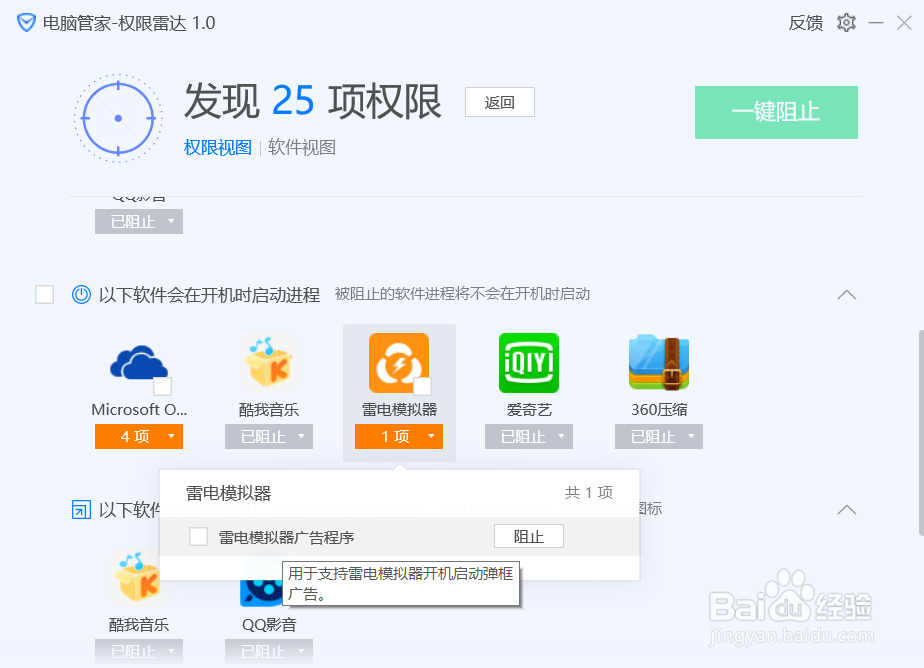Click the desktop shortcut section icon

point(81,510)
